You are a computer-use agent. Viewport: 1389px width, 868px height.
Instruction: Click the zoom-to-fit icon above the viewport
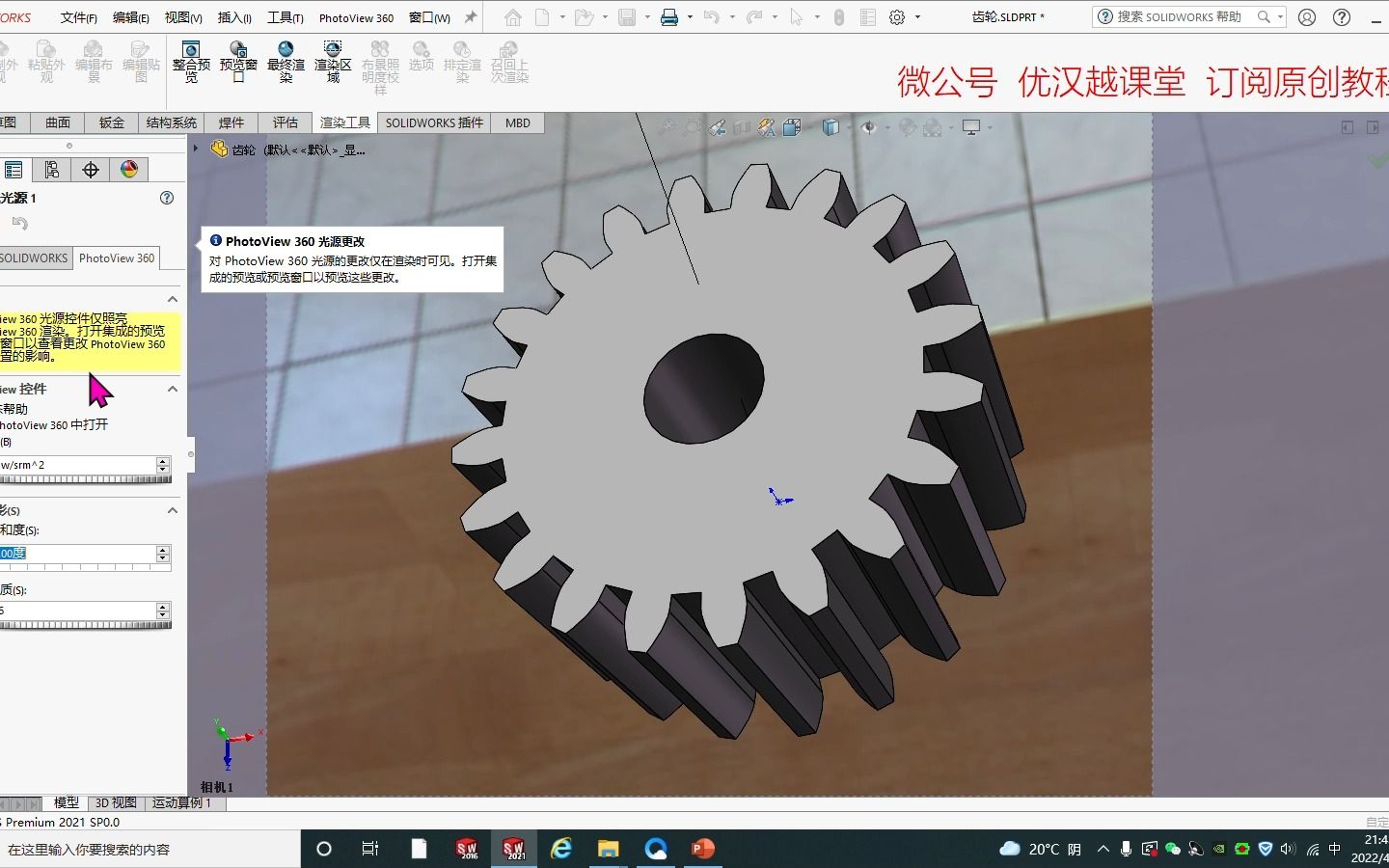tap(668, 126)
